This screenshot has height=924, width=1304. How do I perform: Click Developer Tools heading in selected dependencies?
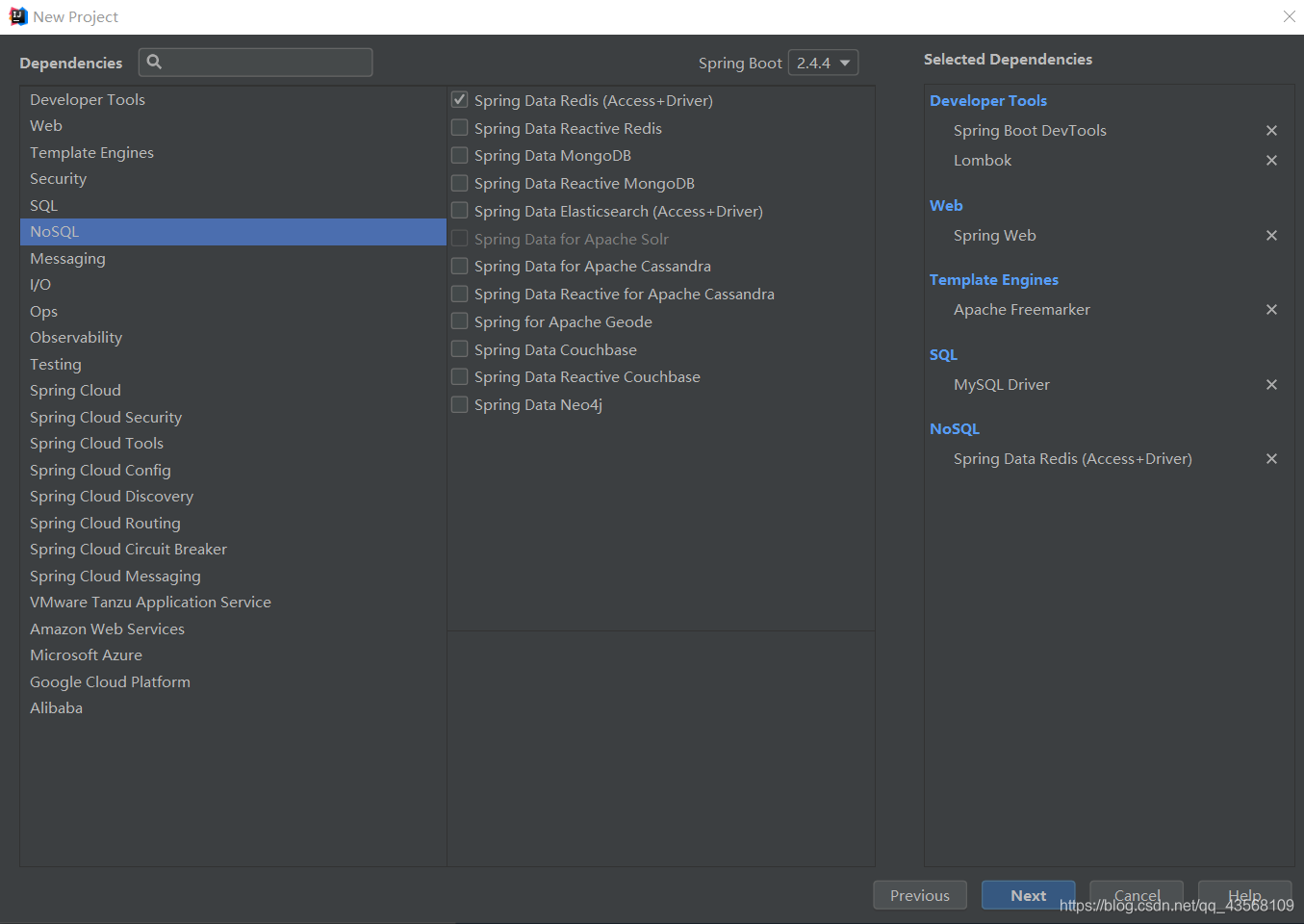point(988,100)
